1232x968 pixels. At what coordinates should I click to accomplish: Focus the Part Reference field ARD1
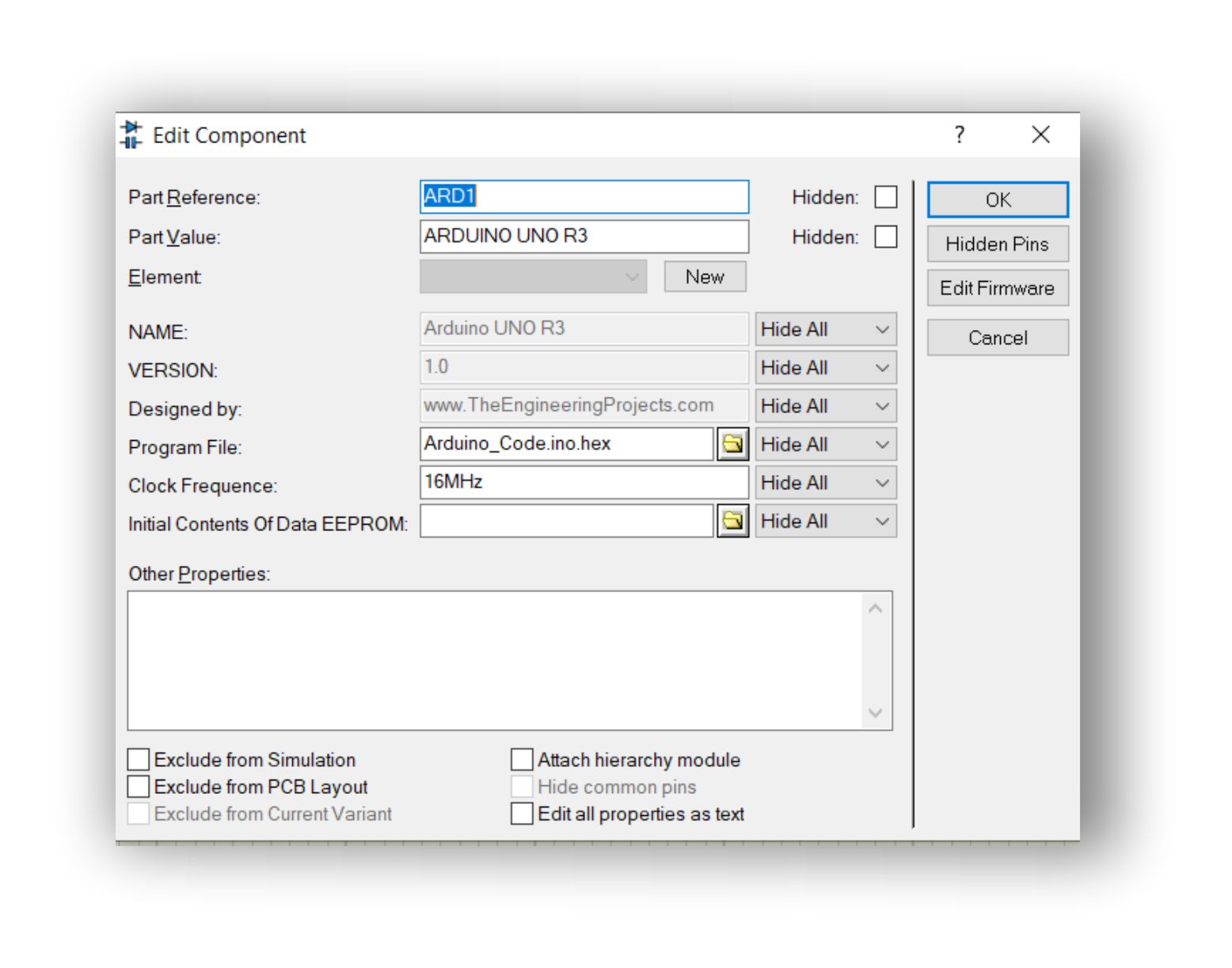[584, 197]
